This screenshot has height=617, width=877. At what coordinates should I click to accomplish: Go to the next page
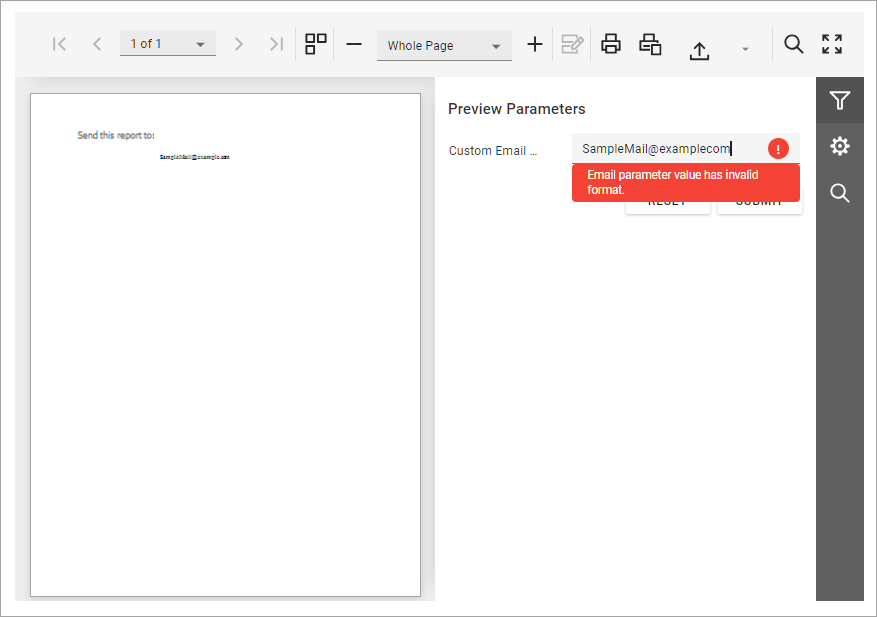pos(239,44)
